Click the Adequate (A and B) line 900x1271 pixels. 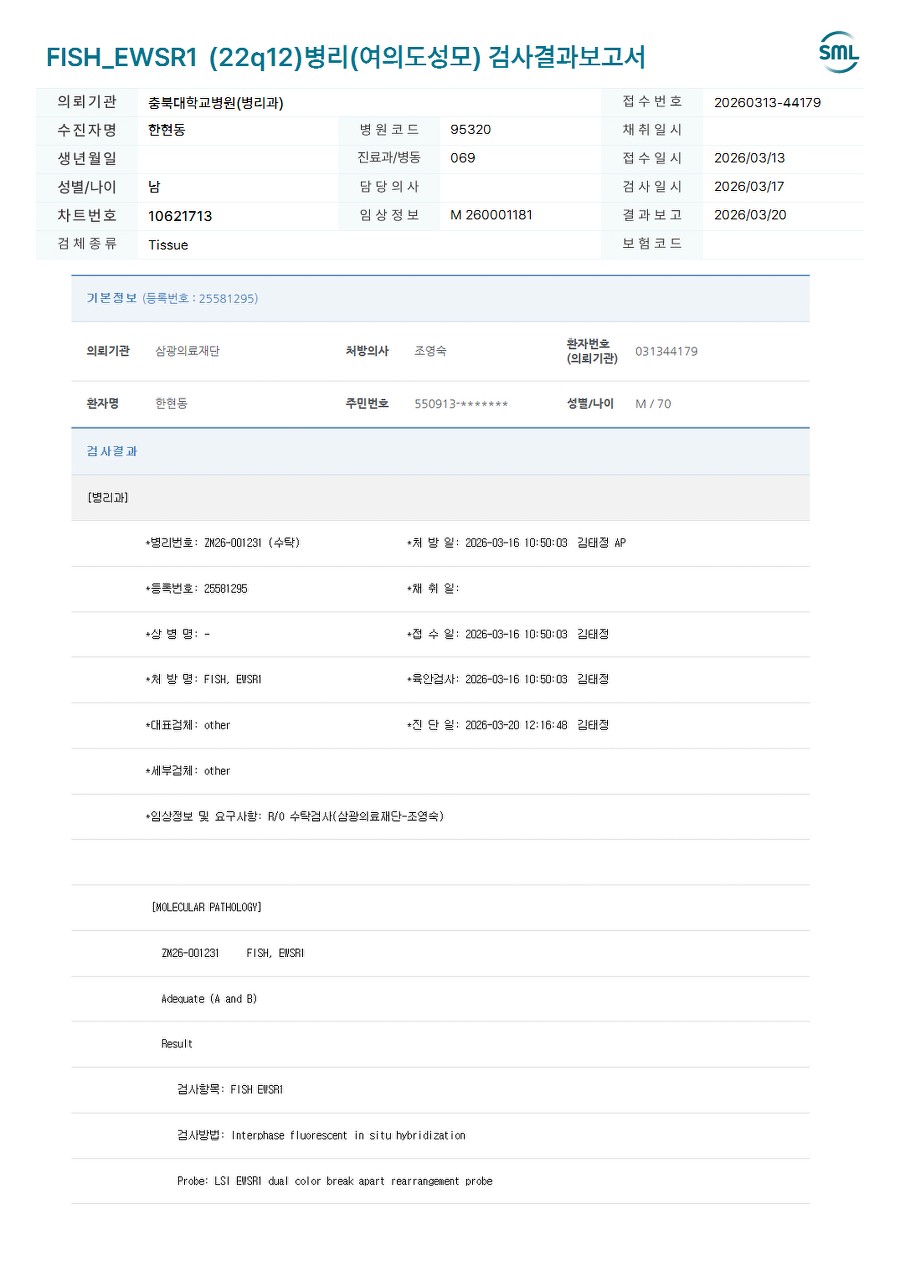coord(209,999)
